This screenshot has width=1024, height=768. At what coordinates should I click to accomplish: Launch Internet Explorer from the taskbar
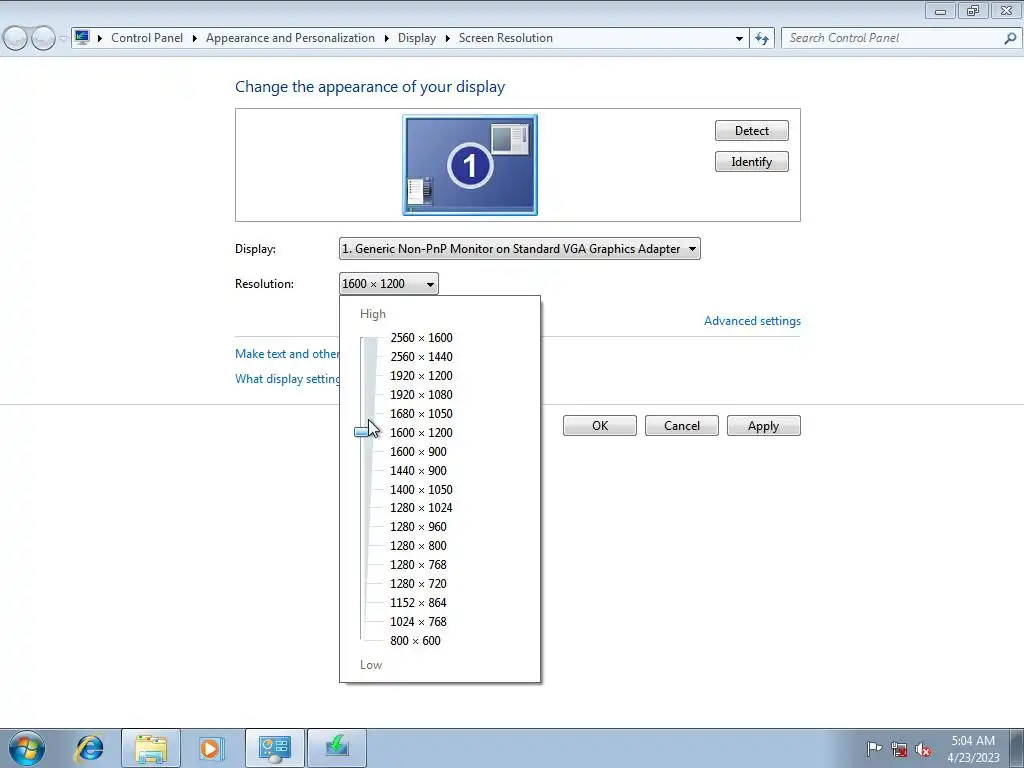(x=89, y=748)
